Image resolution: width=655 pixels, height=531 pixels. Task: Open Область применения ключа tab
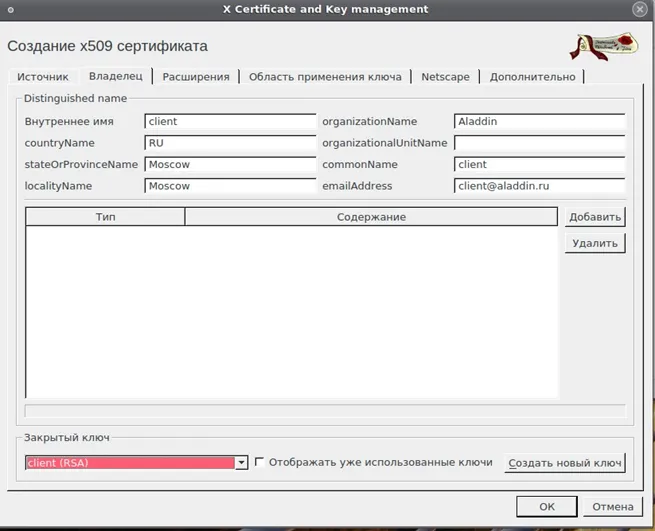click(x=325, y=77)
